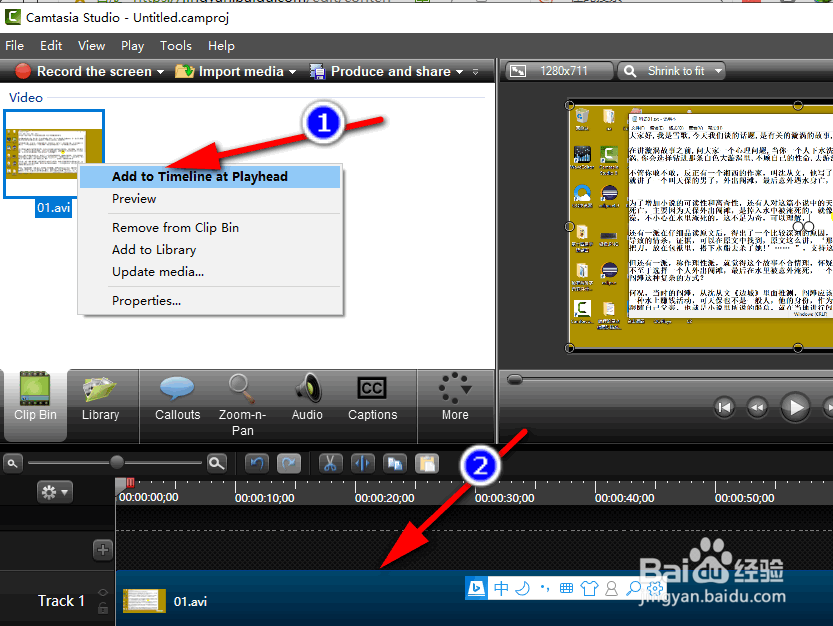Click timeline zoom in magnifier icon

216,463
